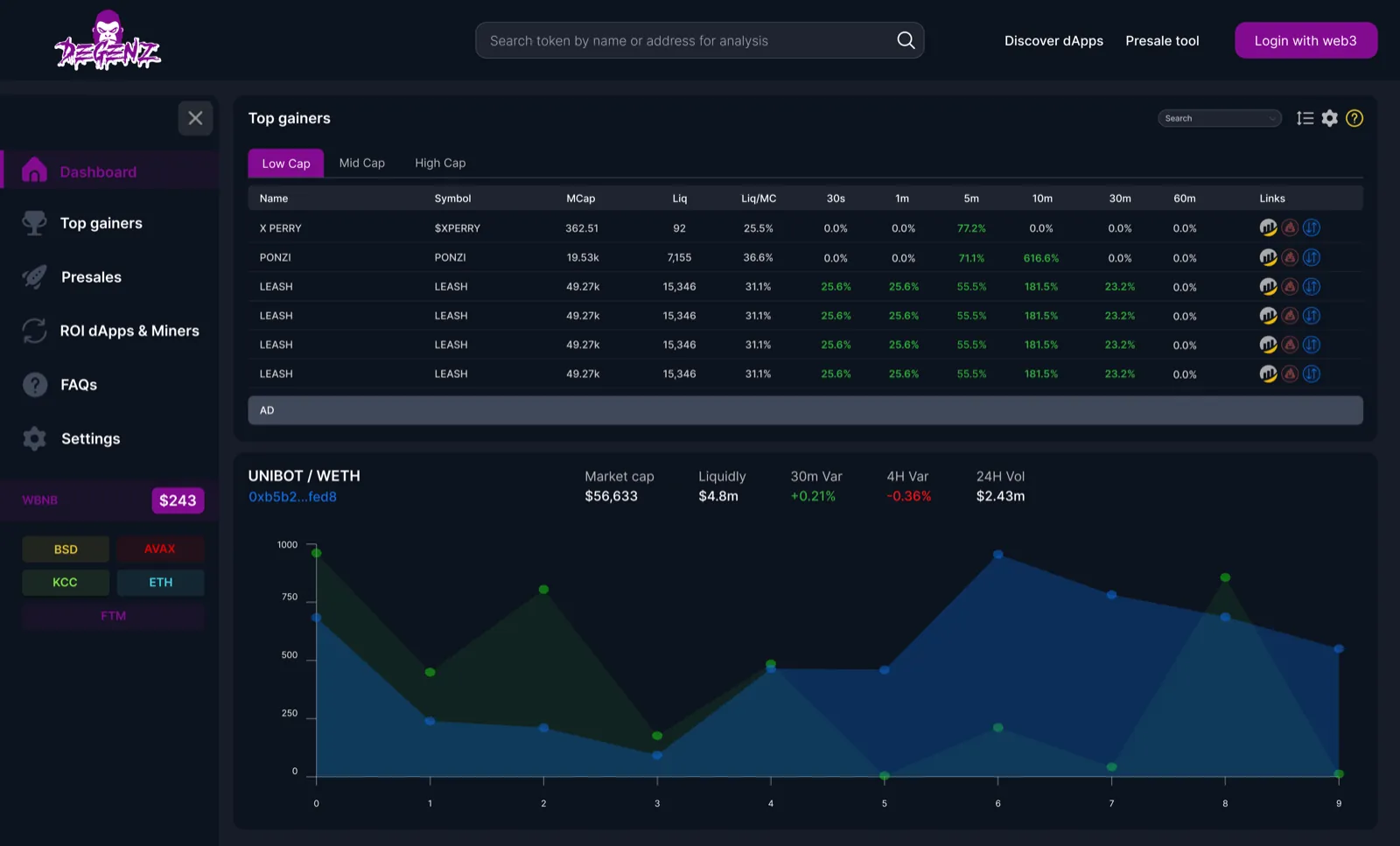Click the +0.21% 30m Var value
Screen dimensions: 1400x846
(x=813, y=496)
